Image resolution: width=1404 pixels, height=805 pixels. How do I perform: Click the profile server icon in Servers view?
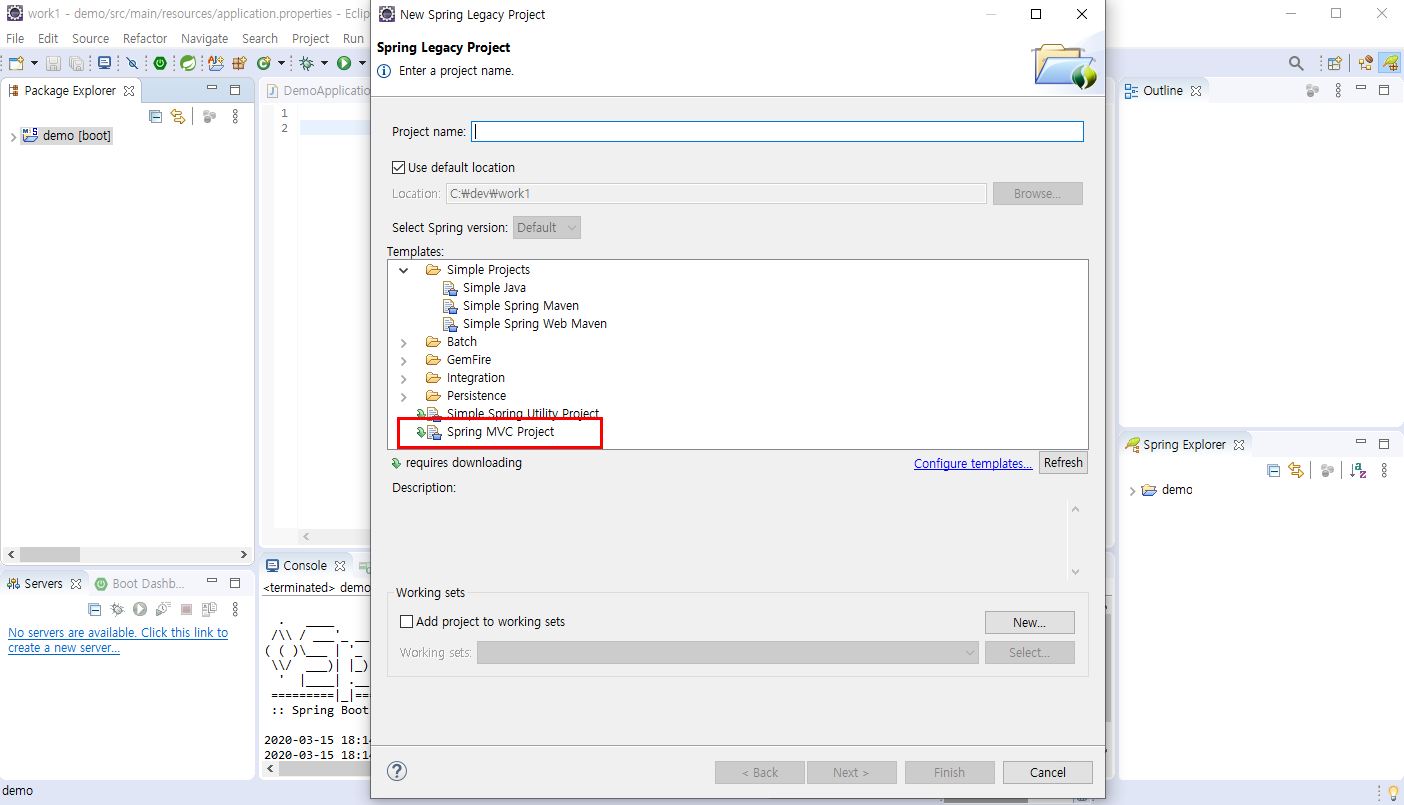point(163,609)
